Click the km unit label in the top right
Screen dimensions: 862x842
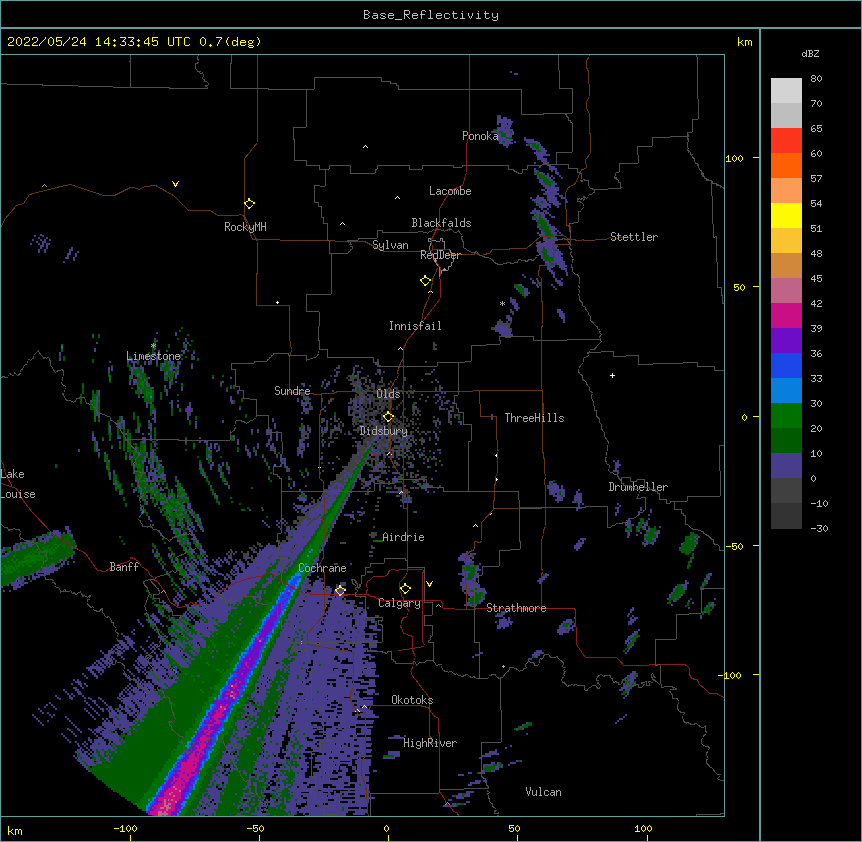pyautogui.click(x=744, y=42)
